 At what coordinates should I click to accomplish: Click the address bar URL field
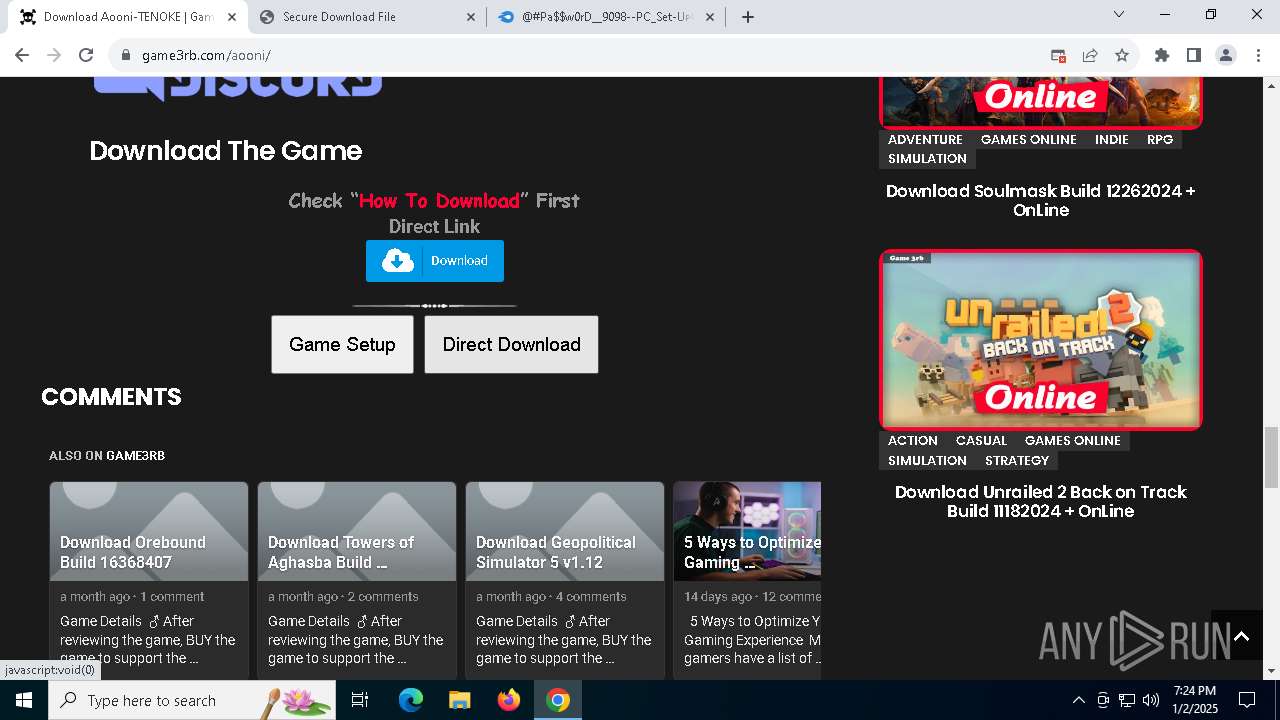[x=580, y=55]
